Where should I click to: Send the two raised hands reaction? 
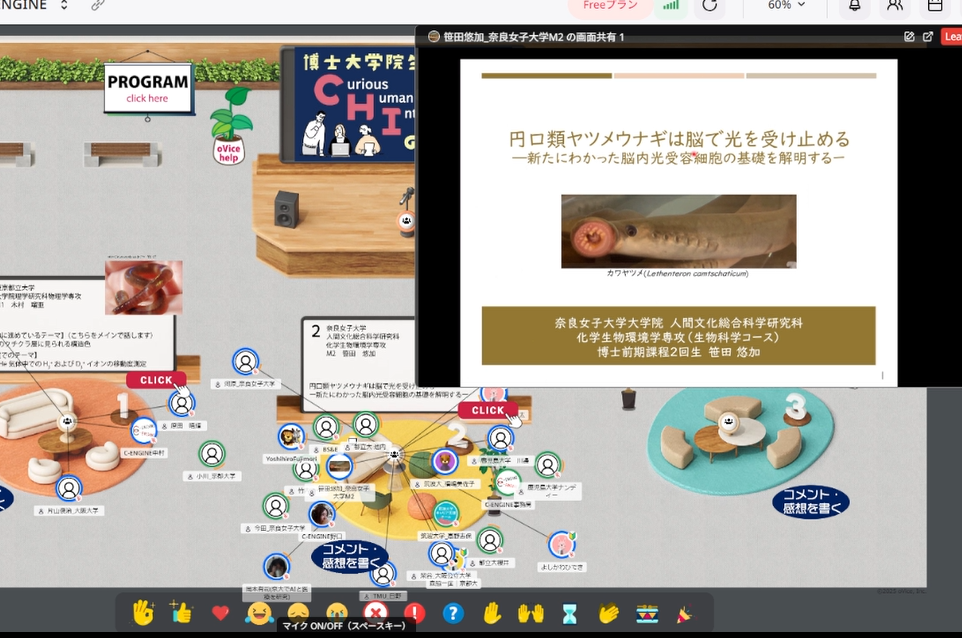[531, 613]
